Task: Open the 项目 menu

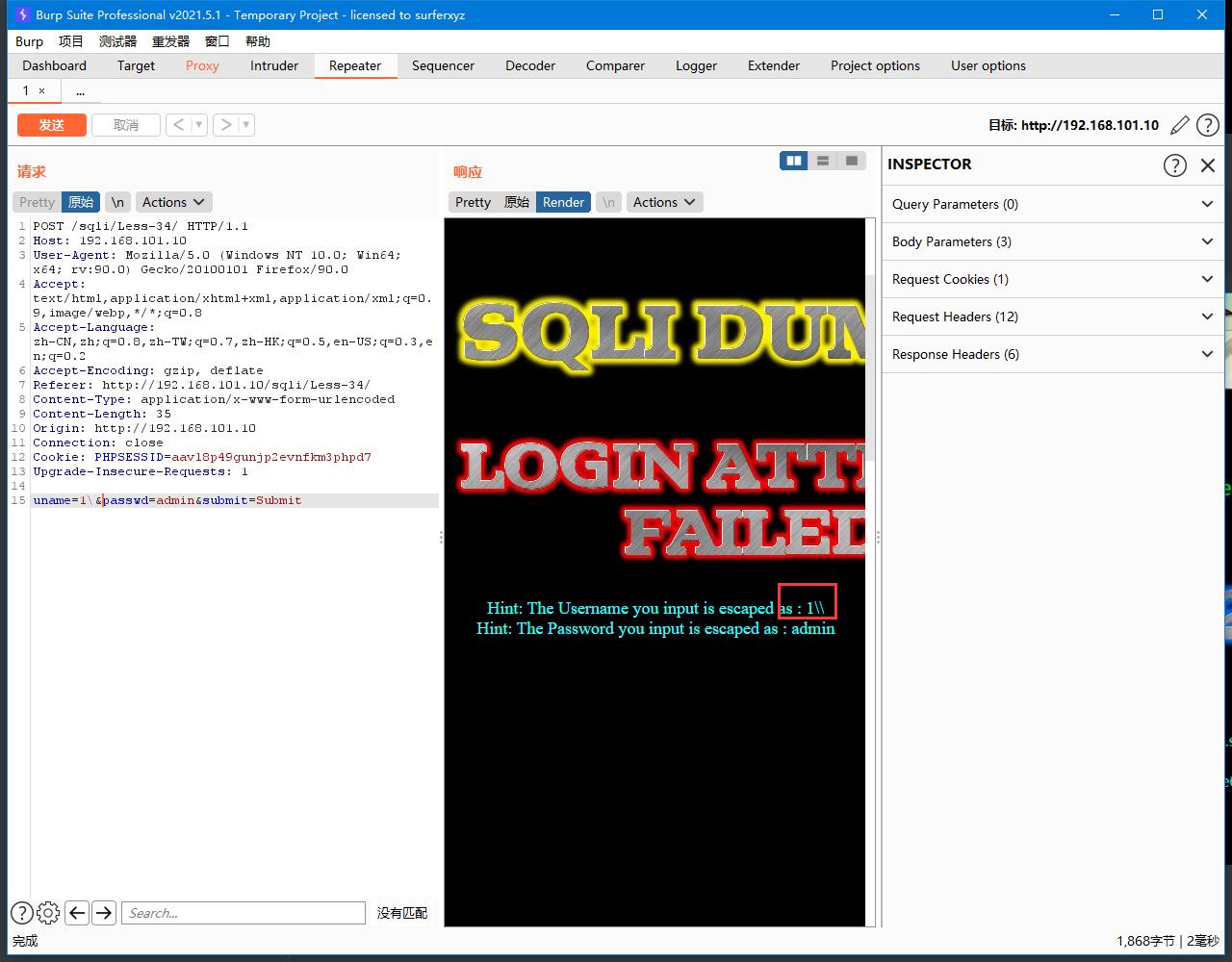Action: point(71,41)
